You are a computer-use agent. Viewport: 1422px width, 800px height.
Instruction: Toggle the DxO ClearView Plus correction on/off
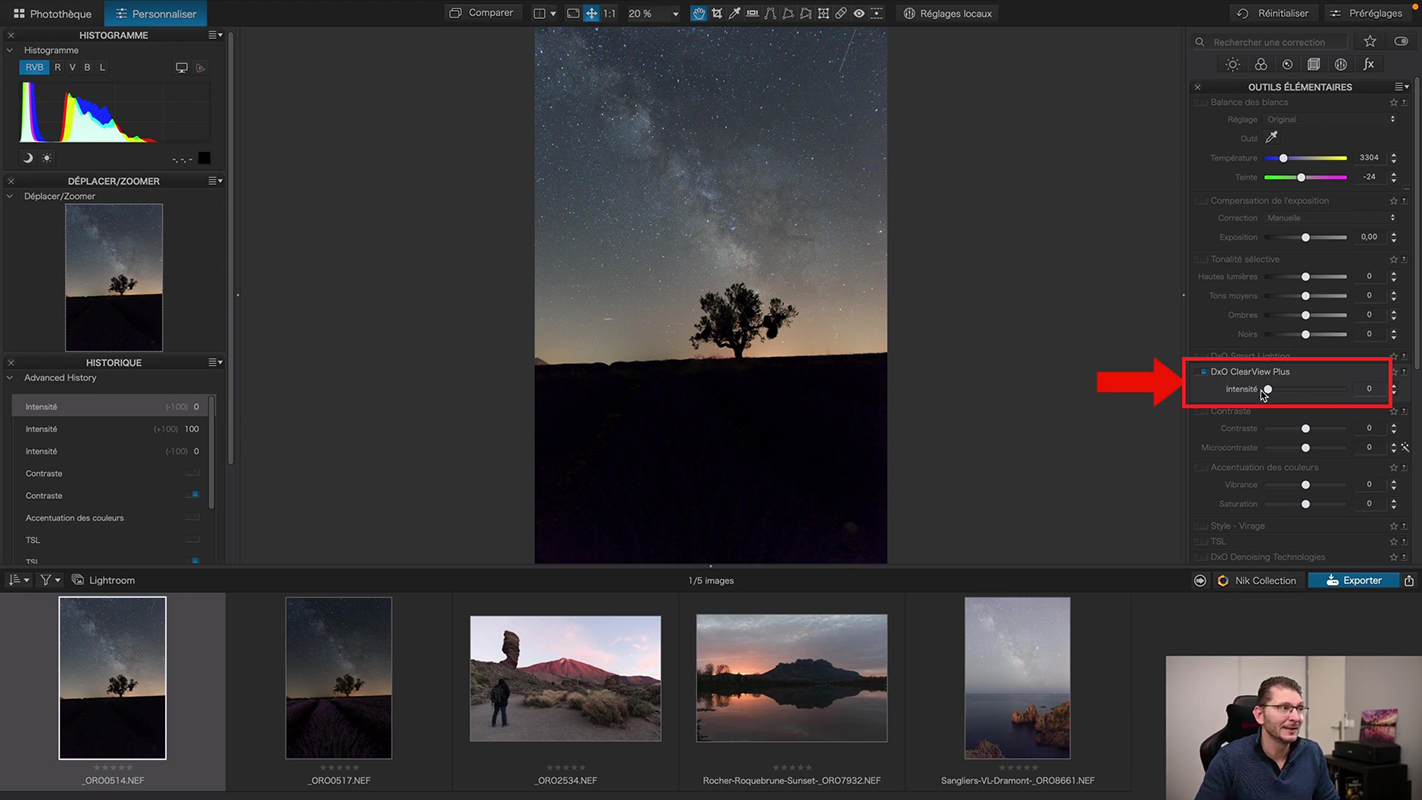1203,372
